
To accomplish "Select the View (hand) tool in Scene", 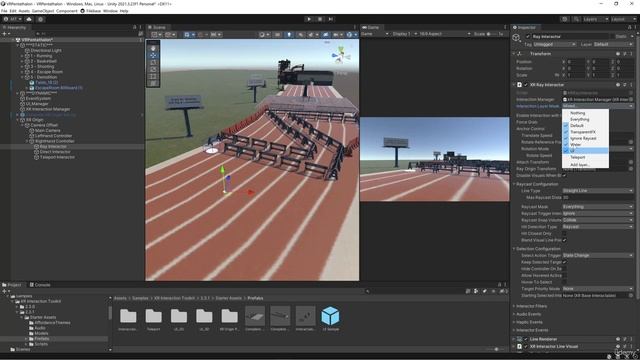I will pos(153,48).
